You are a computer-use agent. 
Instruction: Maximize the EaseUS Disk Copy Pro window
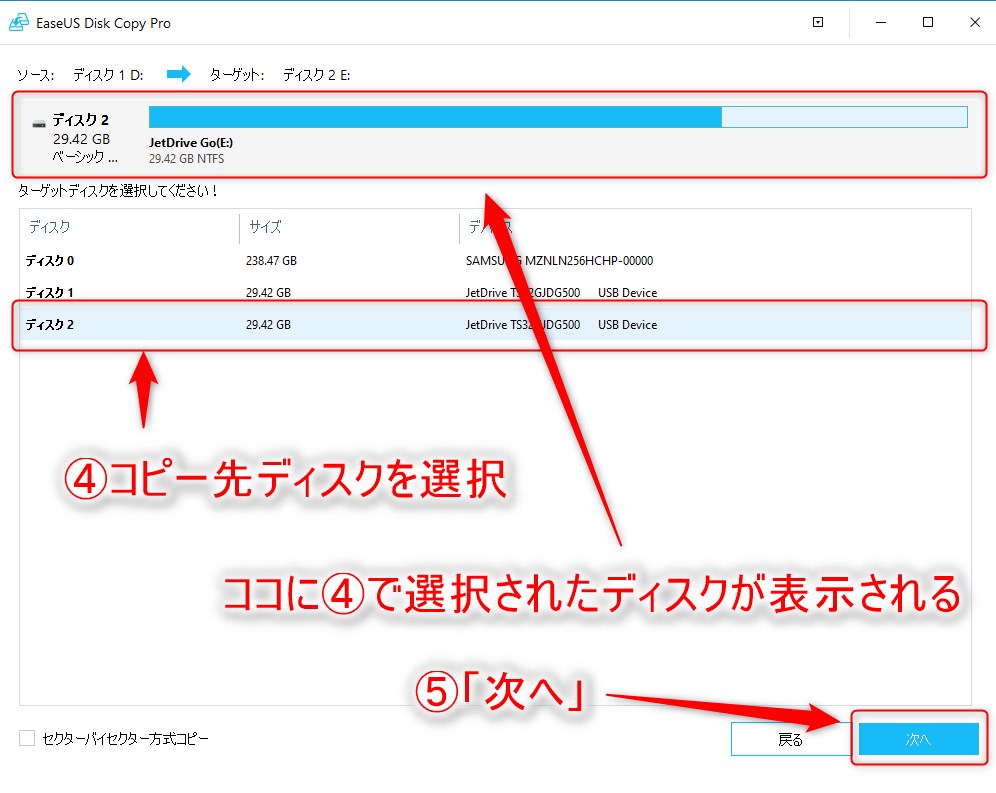928,22
